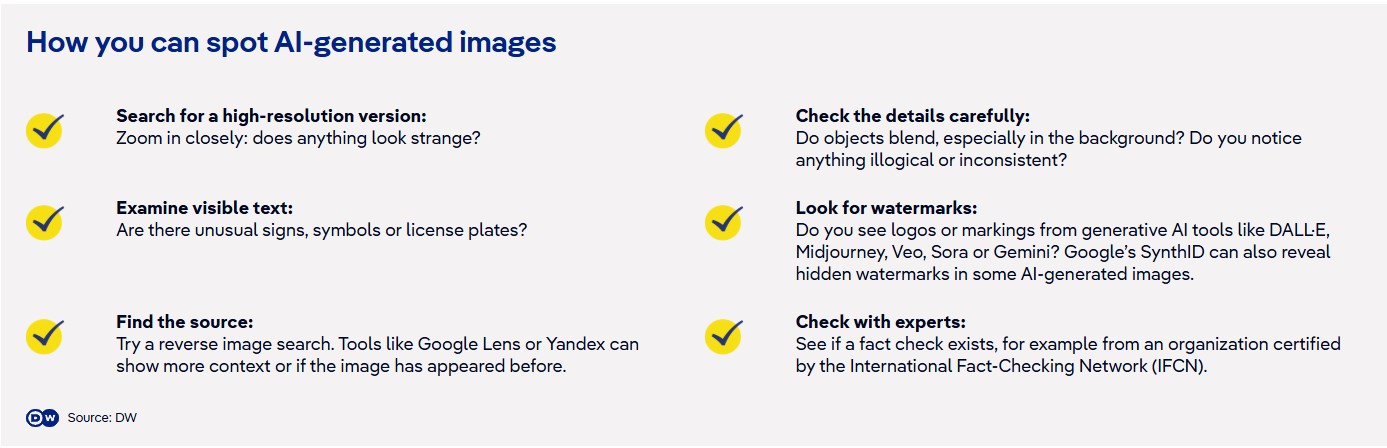
Task: Click the checkmark next to Check with experts
Action: [x=724, y=334]
